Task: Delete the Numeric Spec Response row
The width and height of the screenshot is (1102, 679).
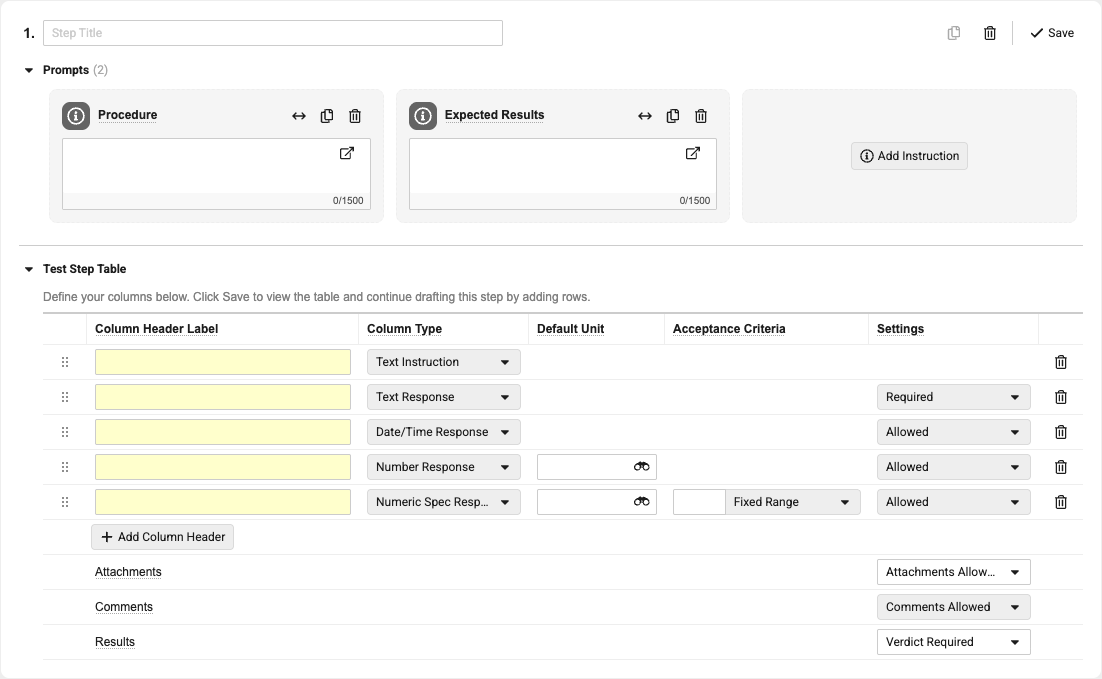Action: tap(1061, 502)
